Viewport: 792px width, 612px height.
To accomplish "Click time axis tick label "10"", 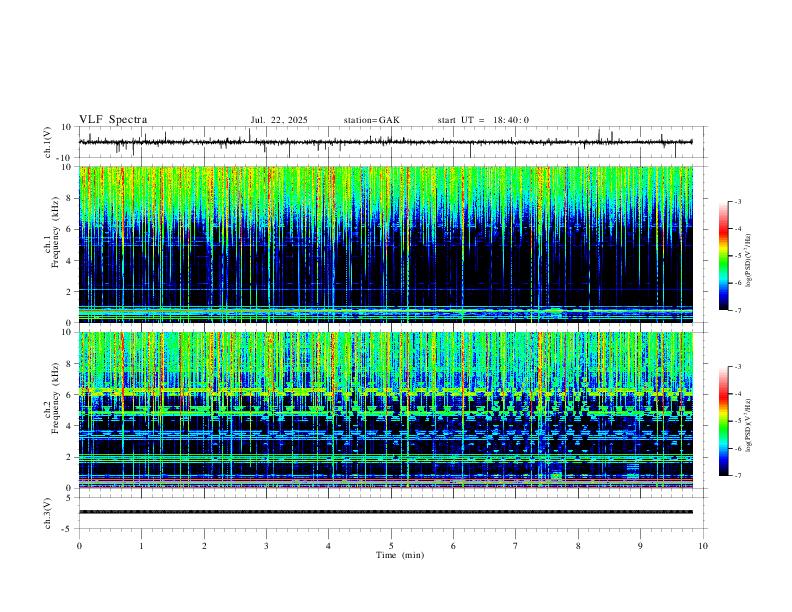I will click(703, 546).
